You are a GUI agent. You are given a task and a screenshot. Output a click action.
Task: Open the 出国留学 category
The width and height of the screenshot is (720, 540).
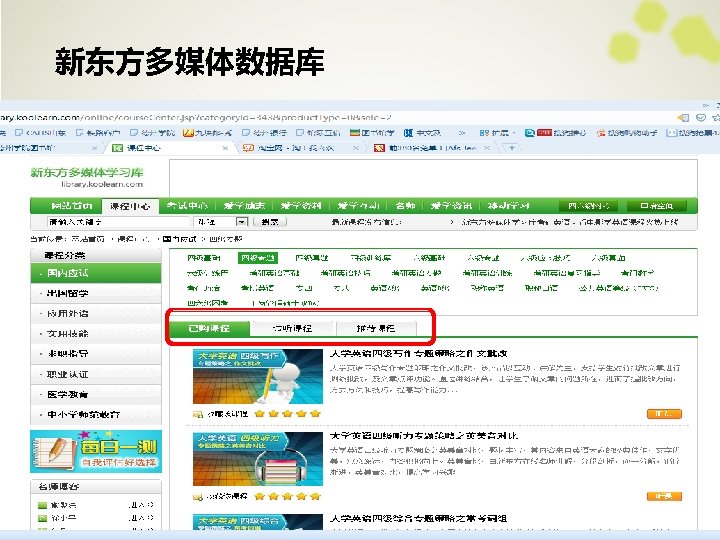[96, 293]
